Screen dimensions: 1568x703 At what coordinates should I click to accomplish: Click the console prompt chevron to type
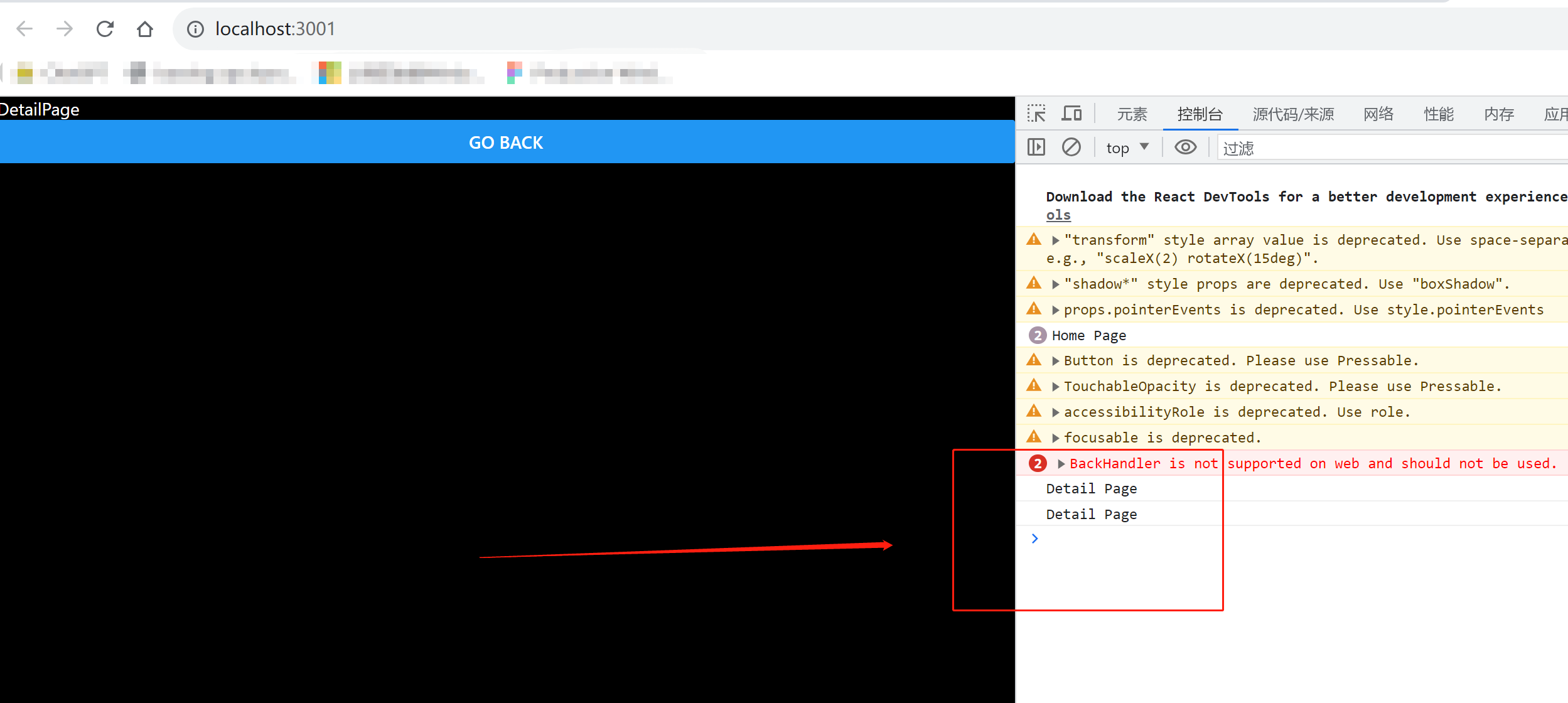(x=1034, y=538)
